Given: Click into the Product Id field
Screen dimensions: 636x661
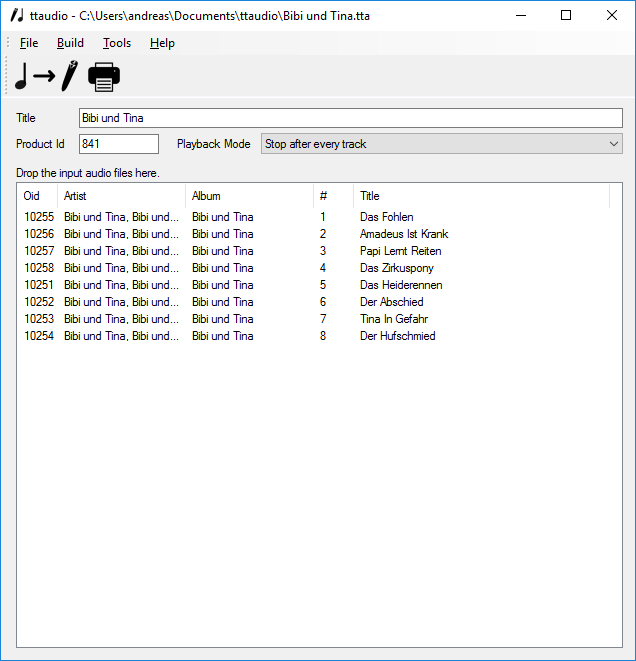Looking at the screenshot, I should 119,144.
